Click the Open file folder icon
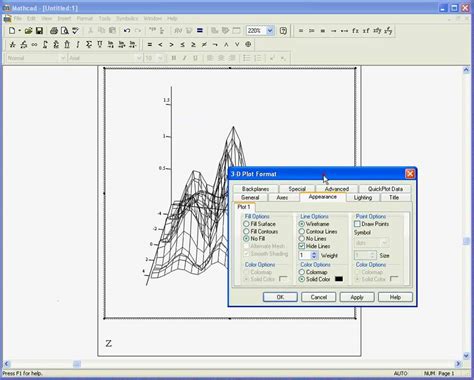 (28, 31)
